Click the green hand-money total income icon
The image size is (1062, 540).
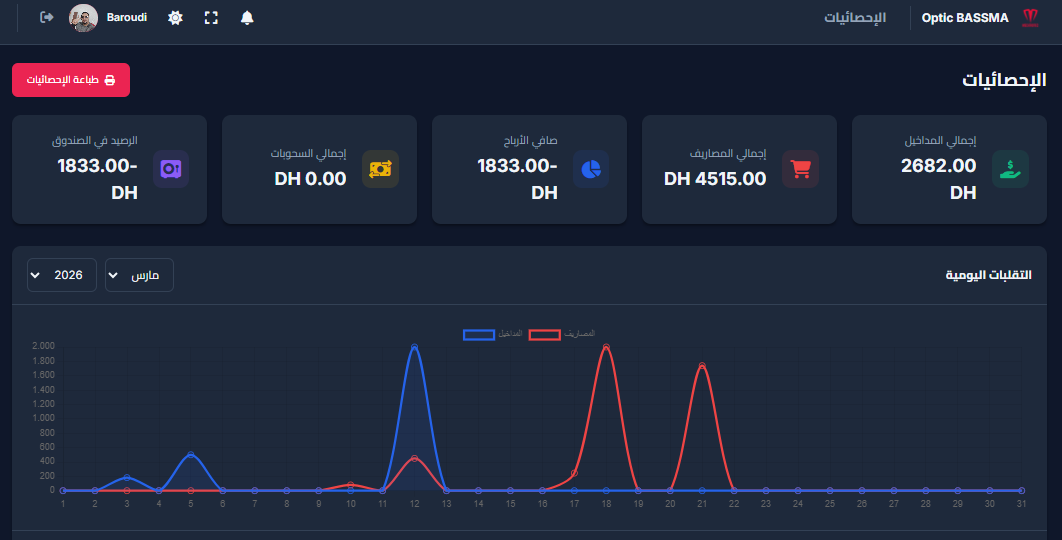[1010, 169]
